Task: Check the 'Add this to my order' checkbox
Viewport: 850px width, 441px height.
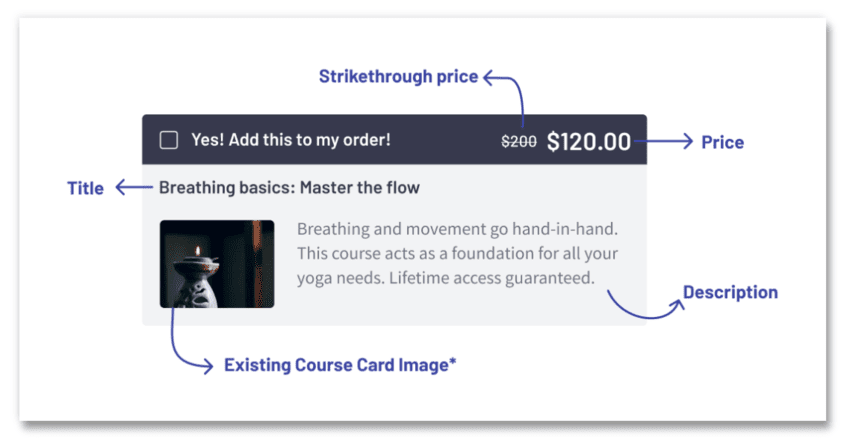Action: 169,140
